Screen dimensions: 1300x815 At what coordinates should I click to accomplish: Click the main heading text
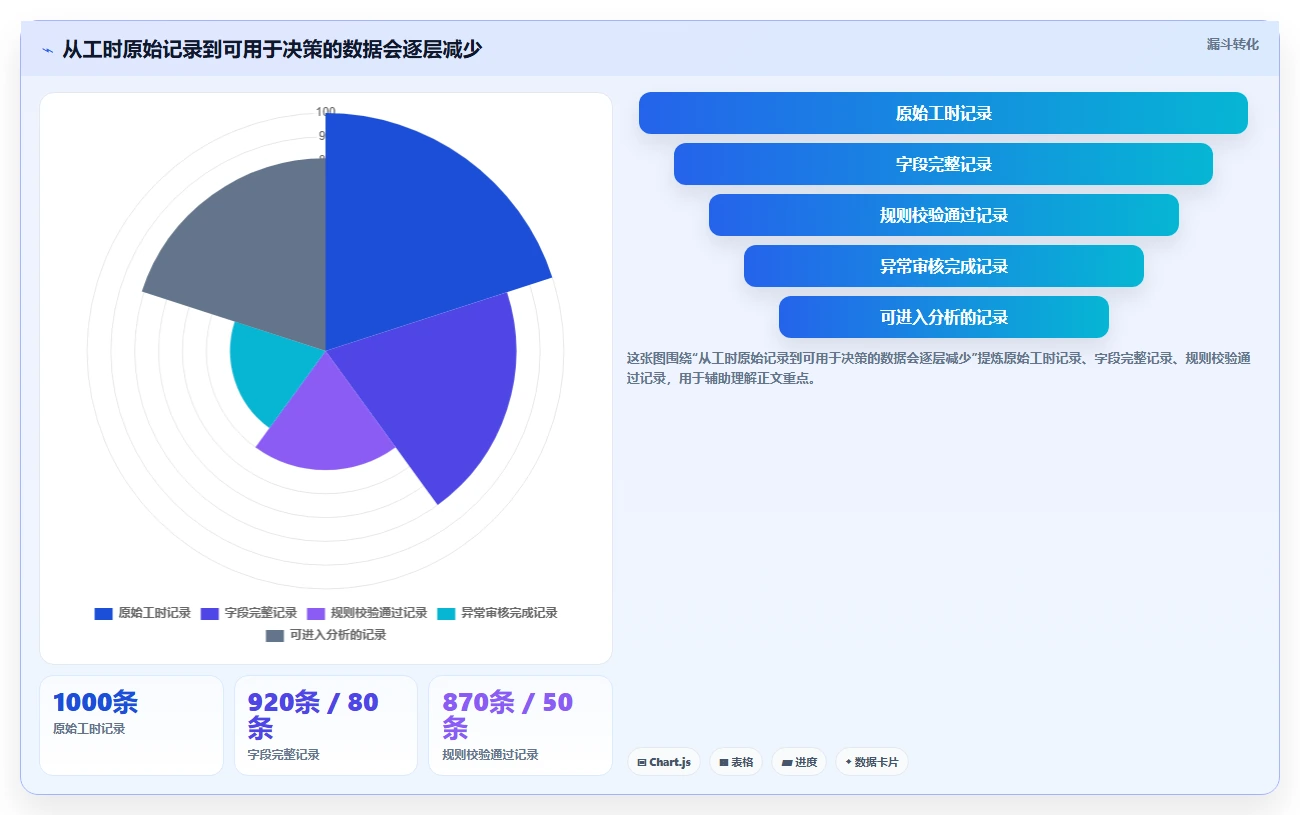click(272, 49)
